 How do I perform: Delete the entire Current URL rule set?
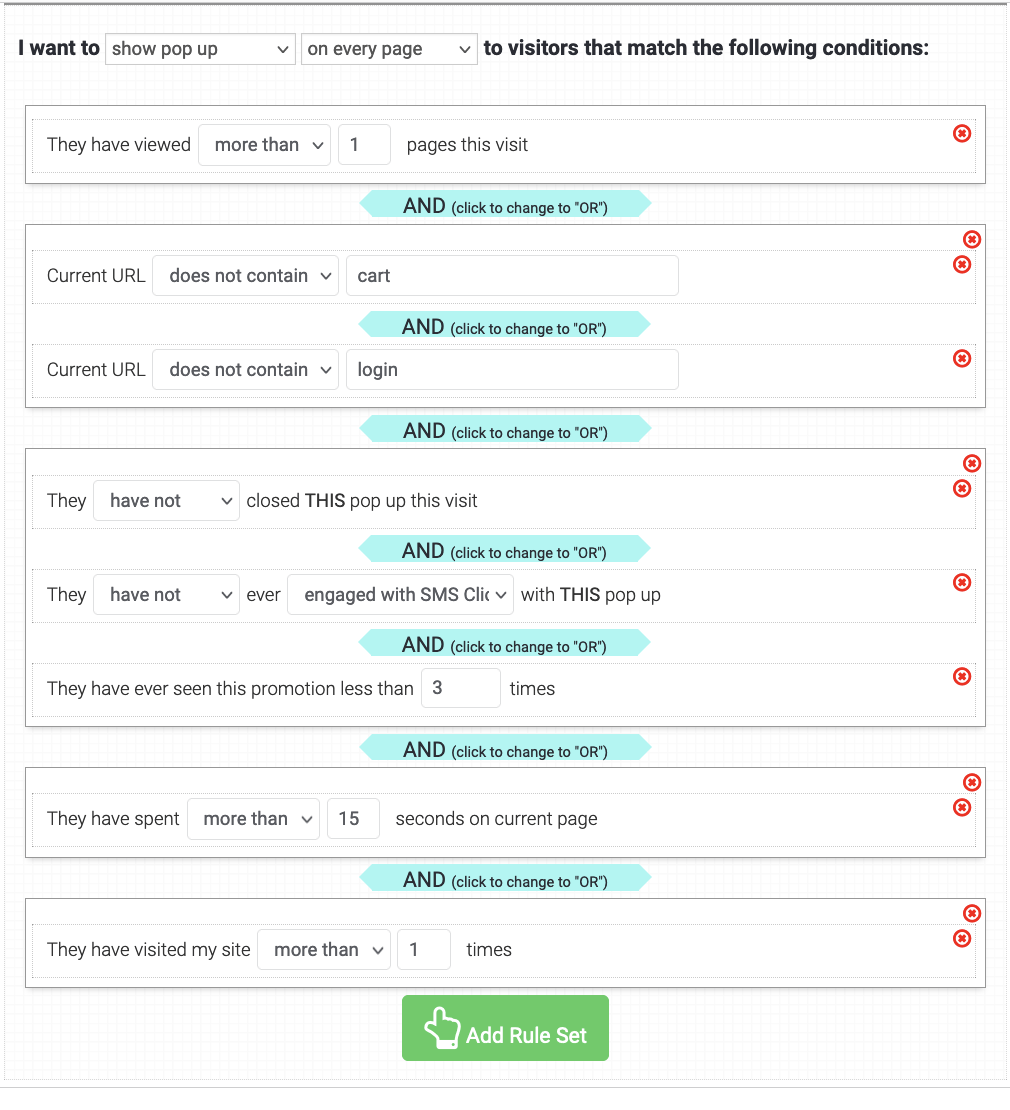point(972,239)
